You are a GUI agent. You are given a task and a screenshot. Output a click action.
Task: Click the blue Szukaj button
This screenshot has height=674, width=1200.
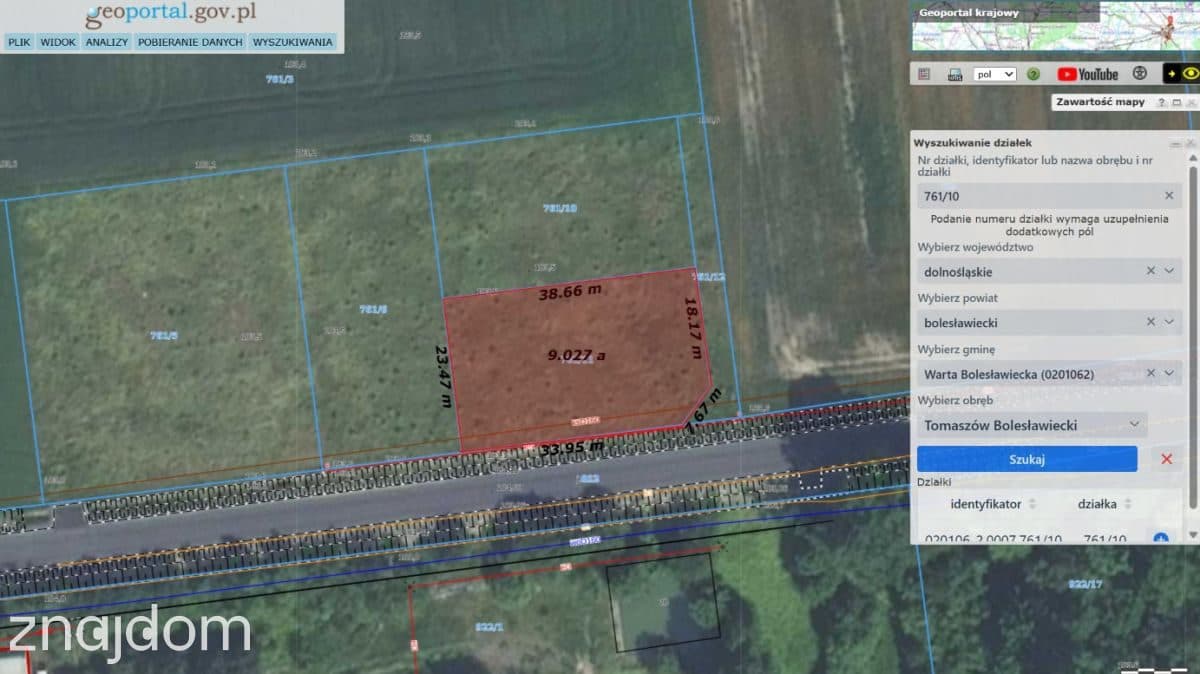1027,459
